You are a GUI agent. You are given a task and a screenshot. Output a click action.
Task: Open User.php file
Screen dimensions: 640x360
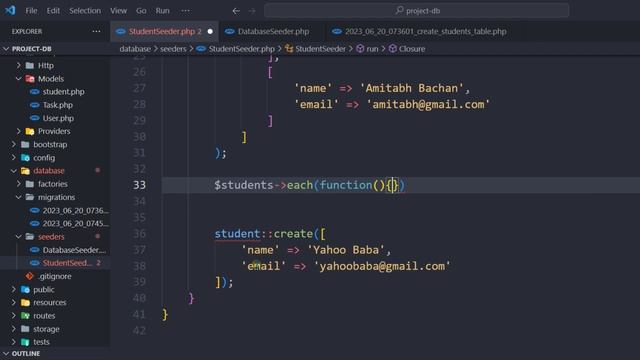click(58, 118)
